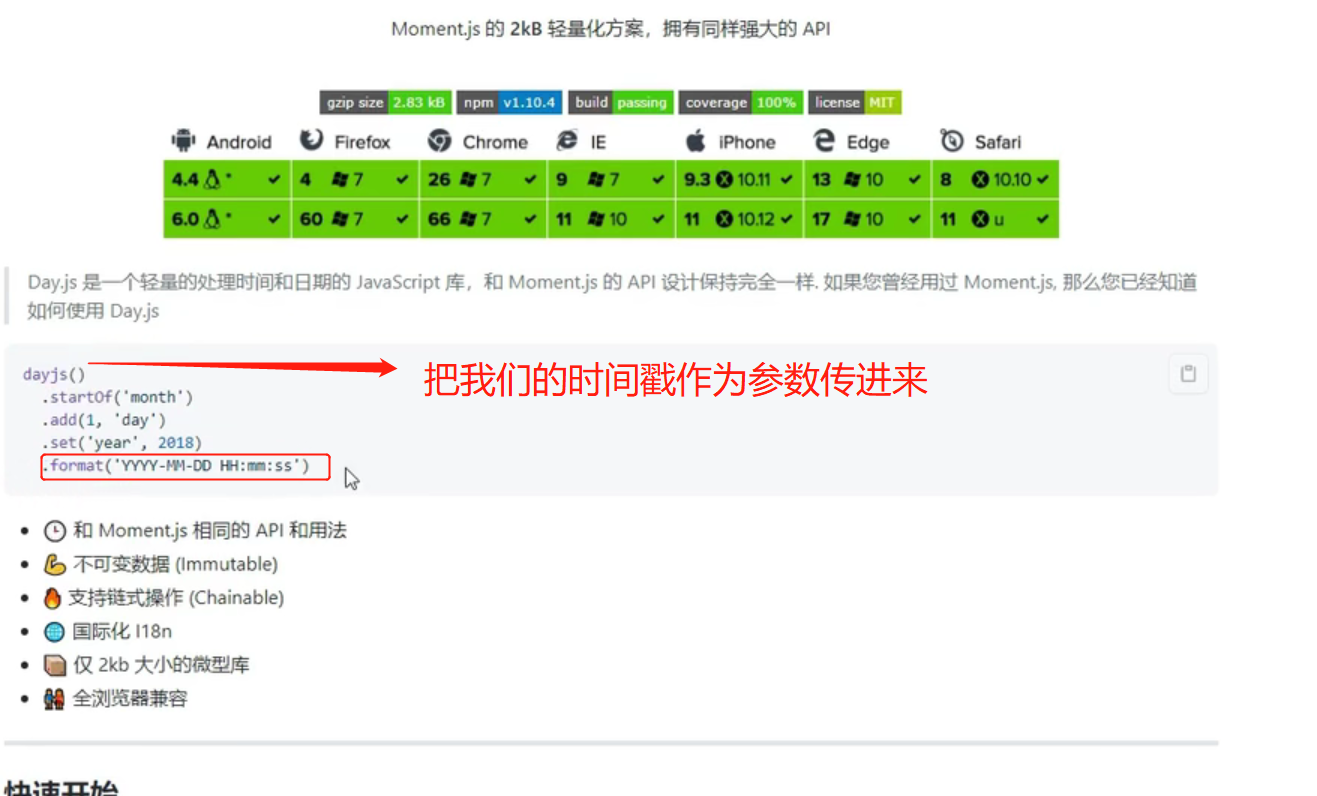Click the license MIT badge
The width and height of the screenshot is (1317, 796).
tap(855, 102)
